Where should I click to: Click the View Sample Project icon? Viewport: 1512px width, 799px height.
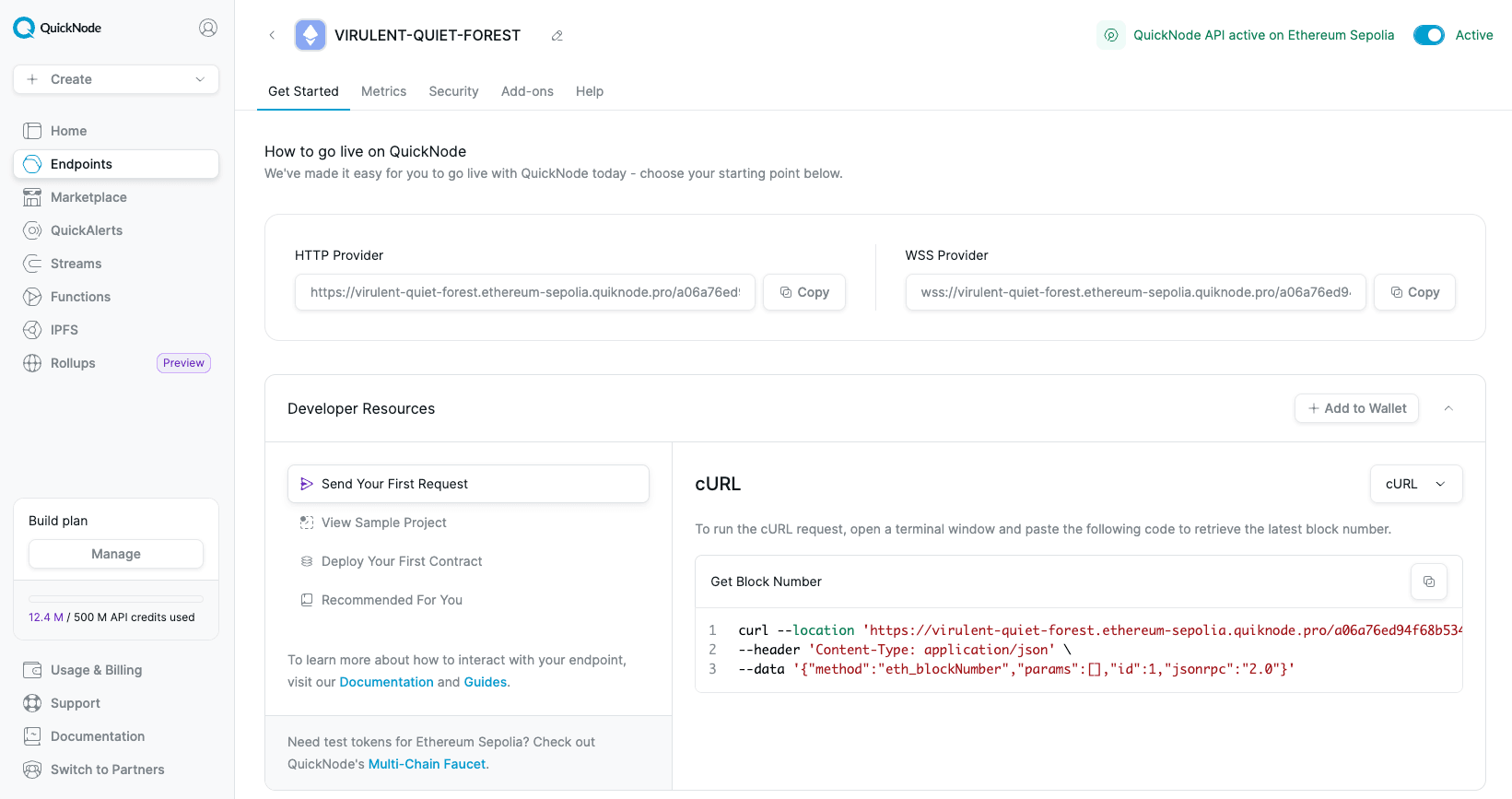point(307,523)
